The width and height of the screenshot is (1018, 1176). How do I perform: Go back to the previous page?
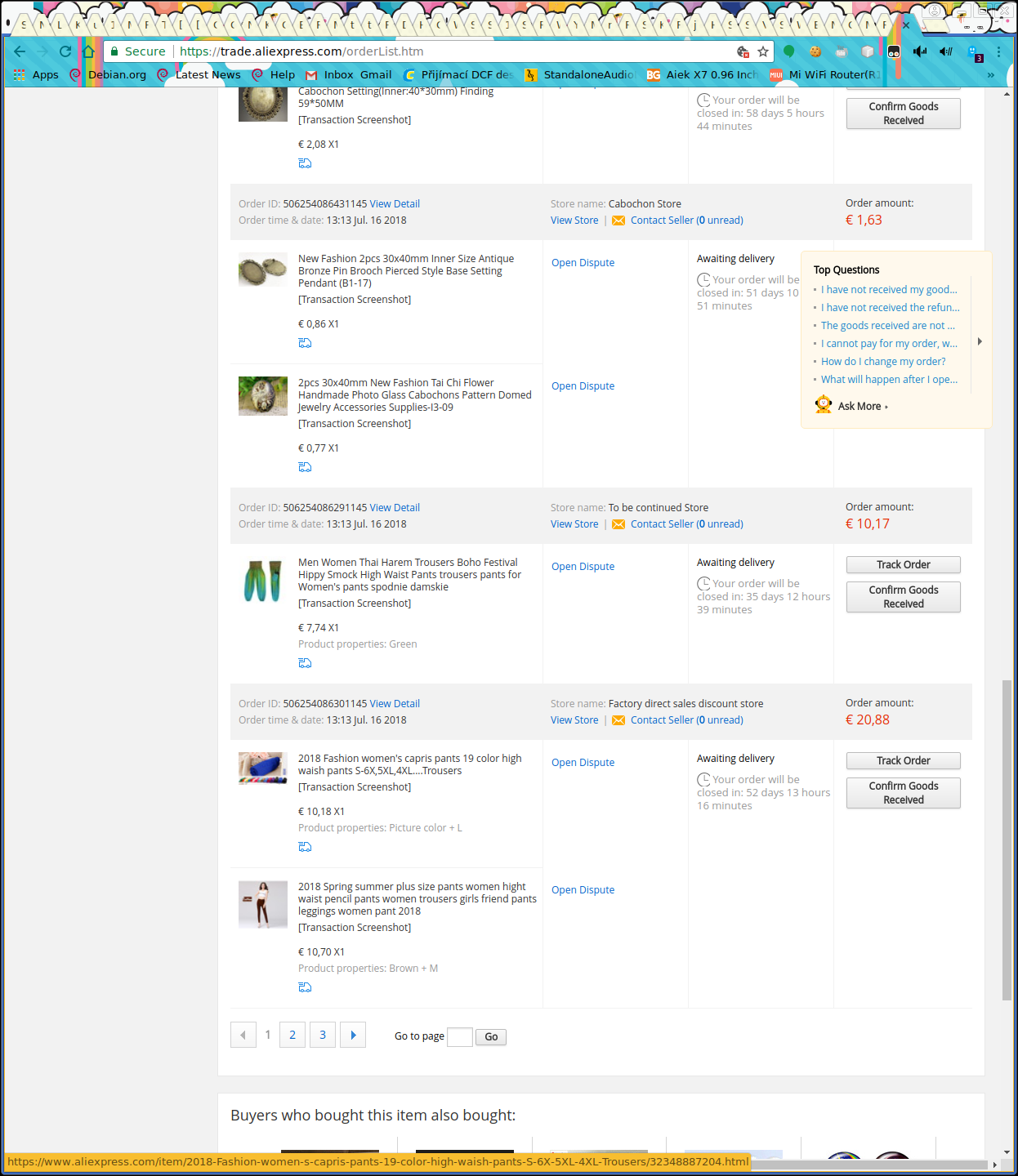click(x=20, y=51)
